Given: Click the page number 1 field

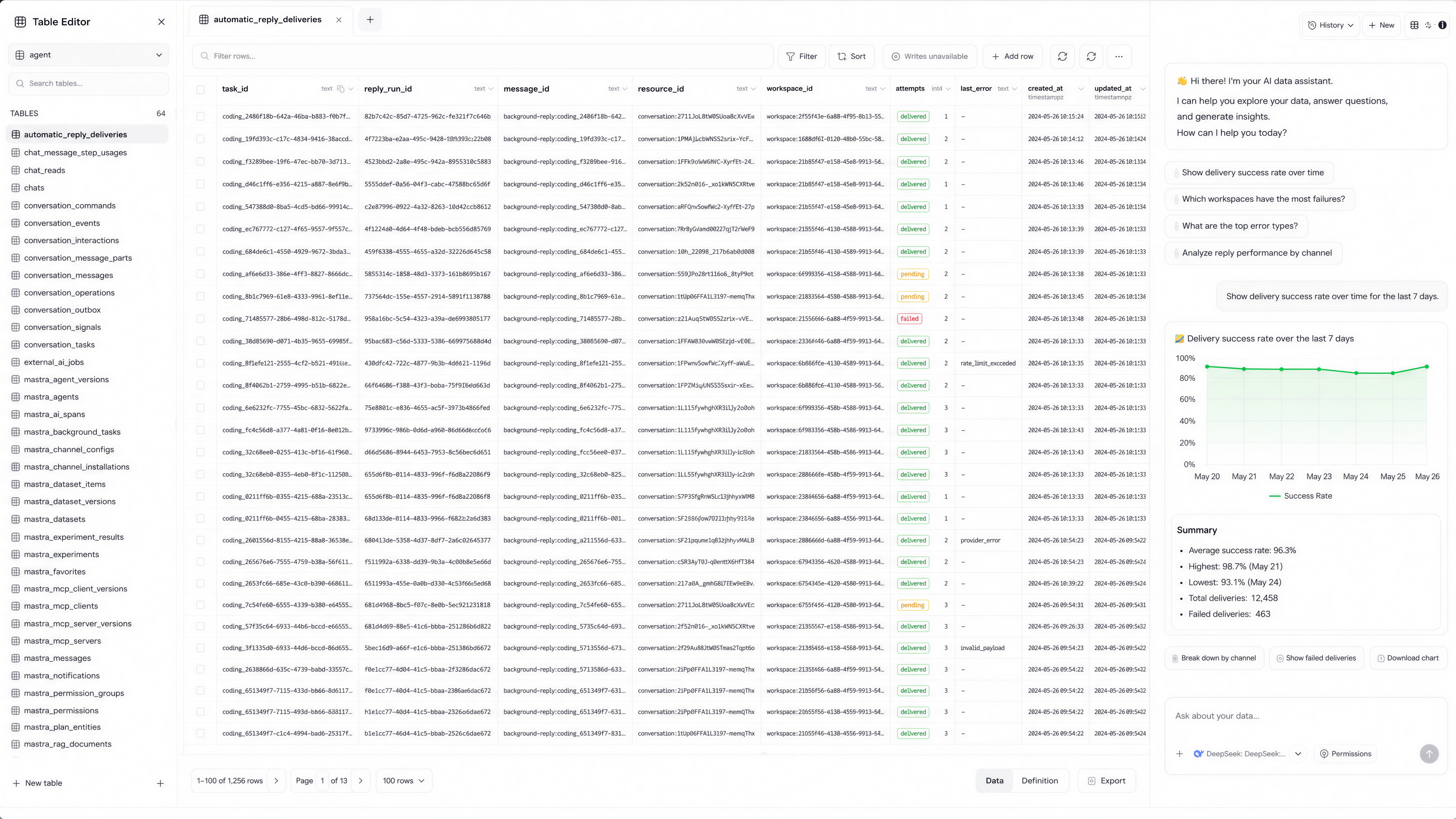Looking at the screenshot, I should click(322, 781).
